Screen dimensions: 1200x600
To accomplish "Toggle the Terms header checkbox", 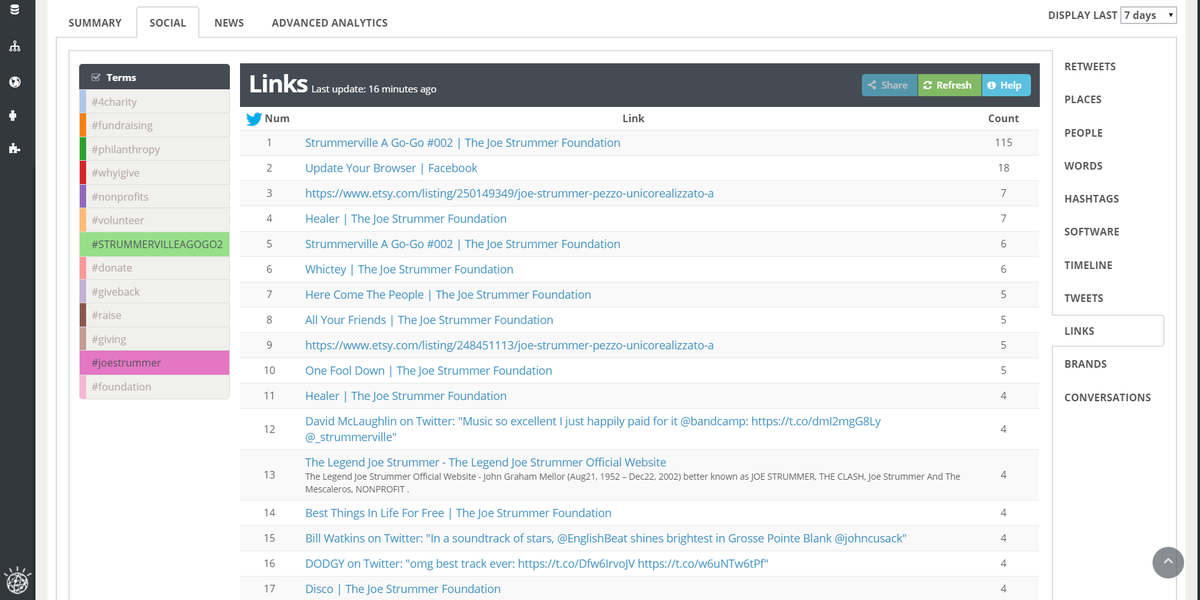I will pos(96,77).
